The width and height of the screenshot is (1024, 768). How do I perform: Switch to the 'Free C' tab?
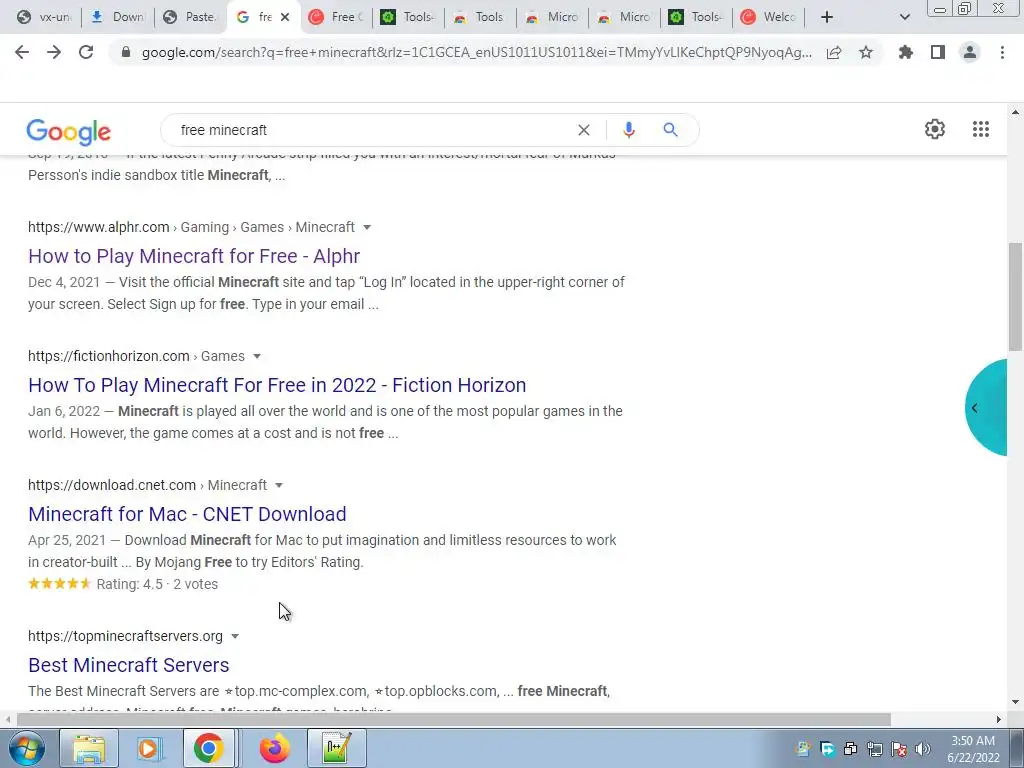pyautogui.click(x=336, y=17)
